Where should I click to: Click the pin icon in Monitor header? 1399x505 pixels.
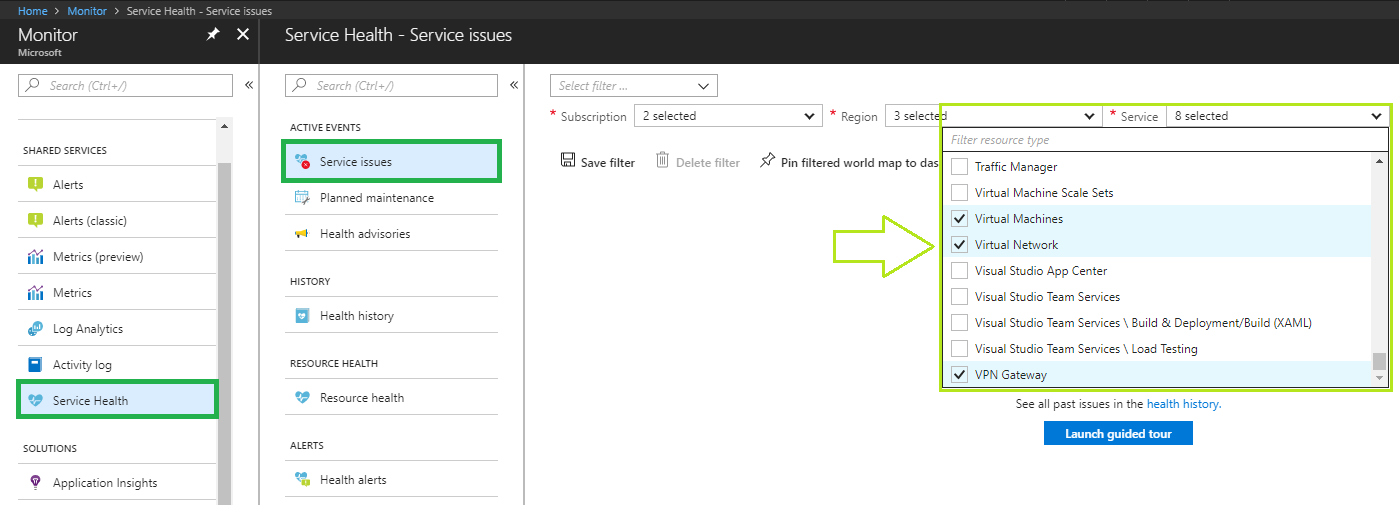(212, 35)
